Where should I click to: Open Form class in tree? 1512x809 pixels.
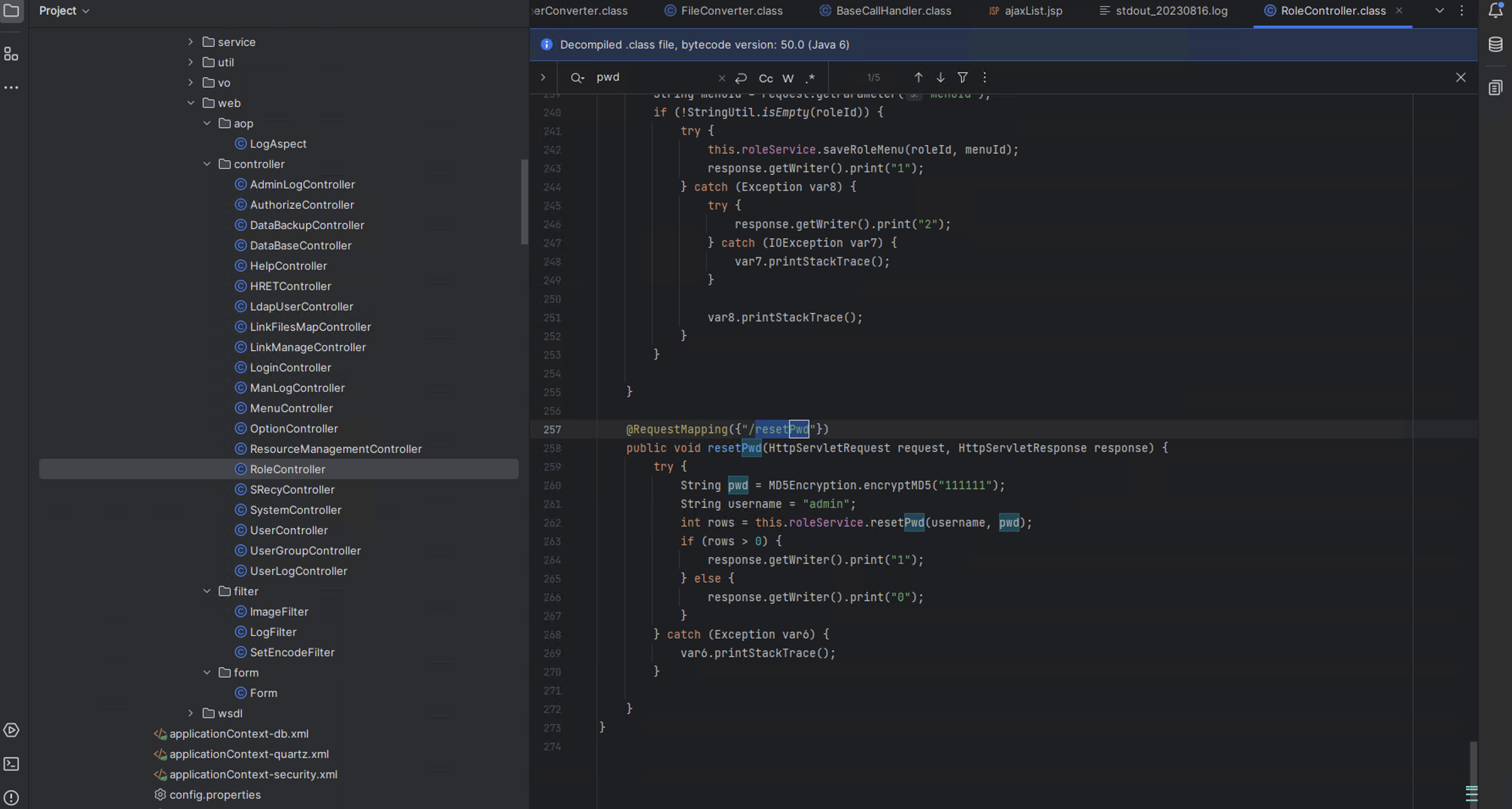coord(263,693)
